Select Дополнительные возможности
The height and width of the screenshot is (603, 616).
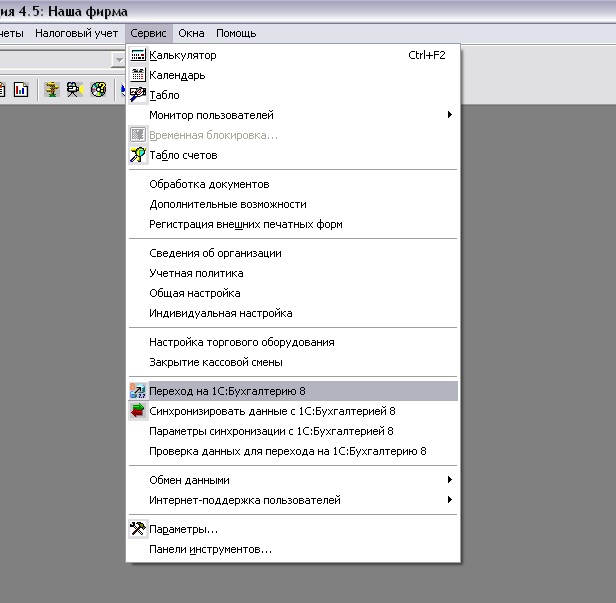coord(293,204)
